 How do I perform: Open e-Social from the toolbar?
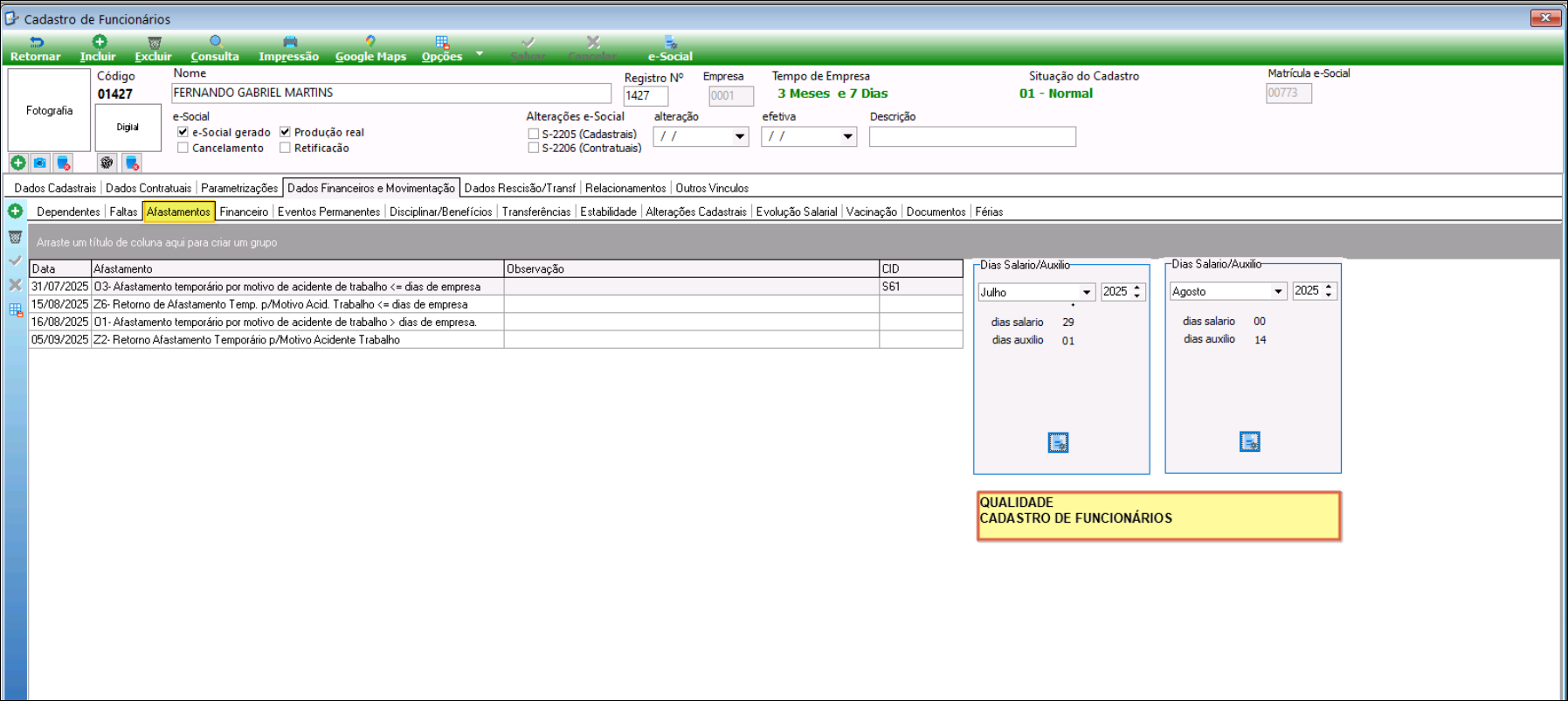[670, 49]
